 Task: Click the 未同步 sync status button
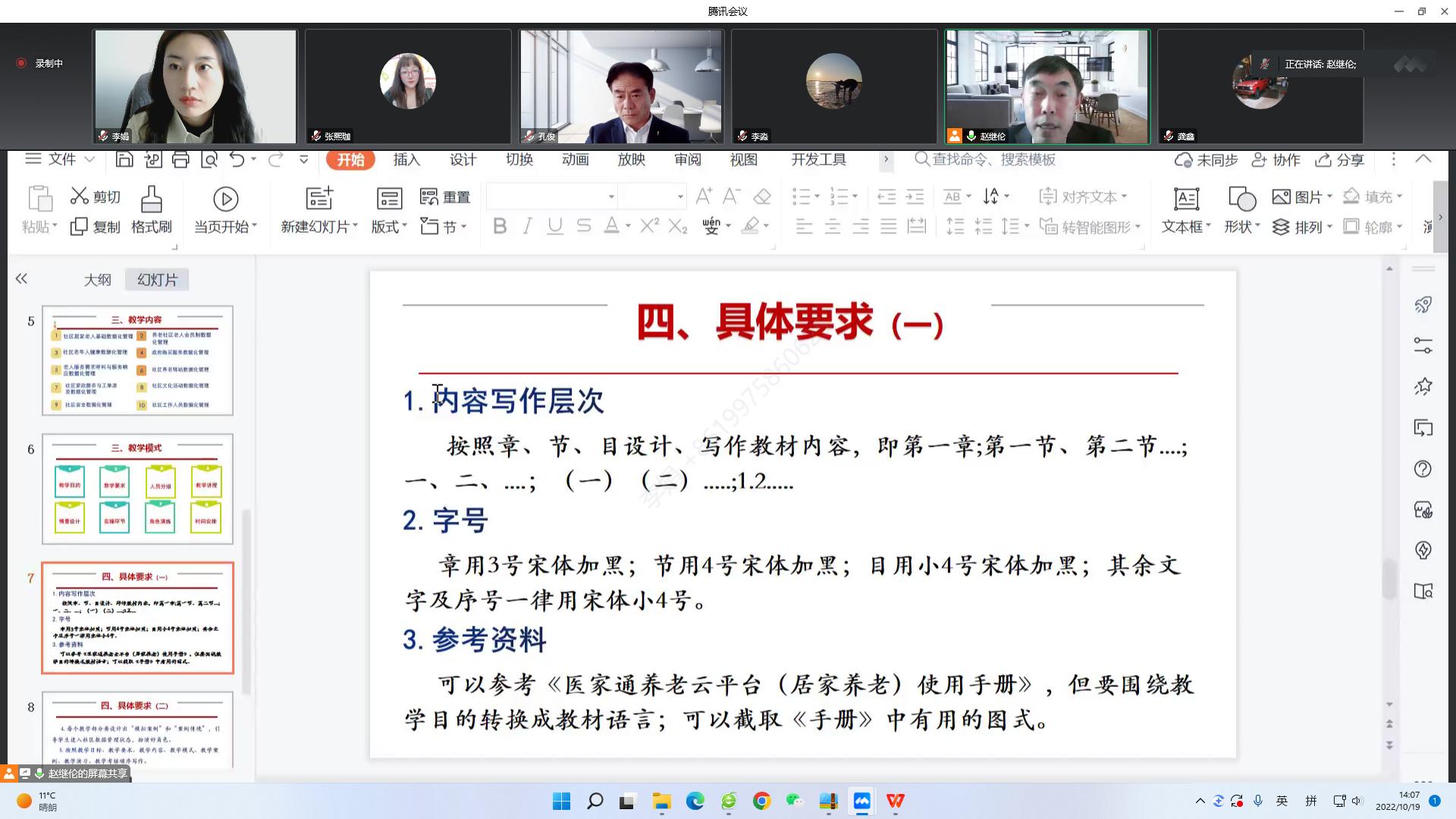tap(1206, 160)
